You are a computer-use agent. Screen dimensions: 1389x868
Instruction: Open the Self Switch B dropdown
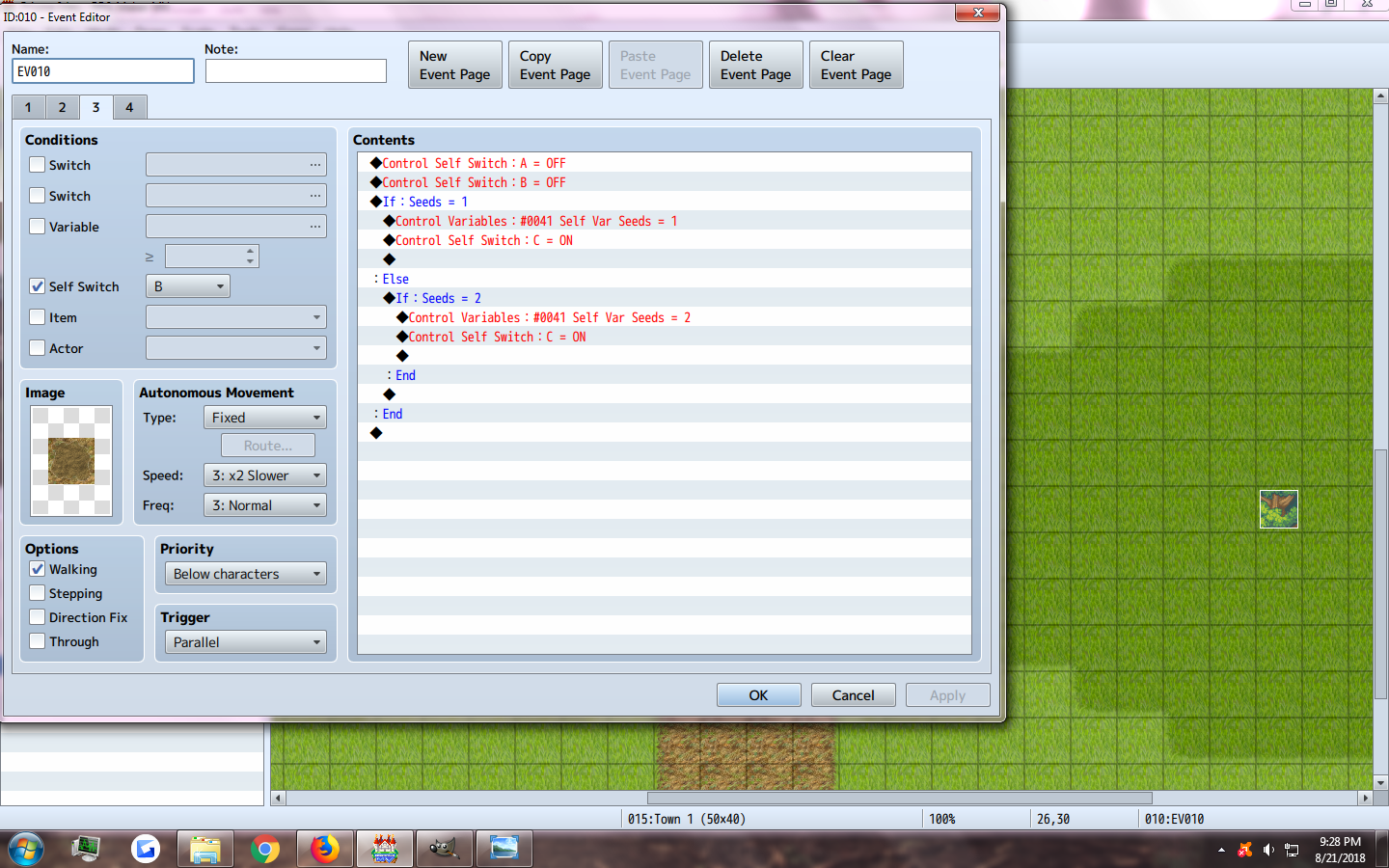tap(188, 286)
